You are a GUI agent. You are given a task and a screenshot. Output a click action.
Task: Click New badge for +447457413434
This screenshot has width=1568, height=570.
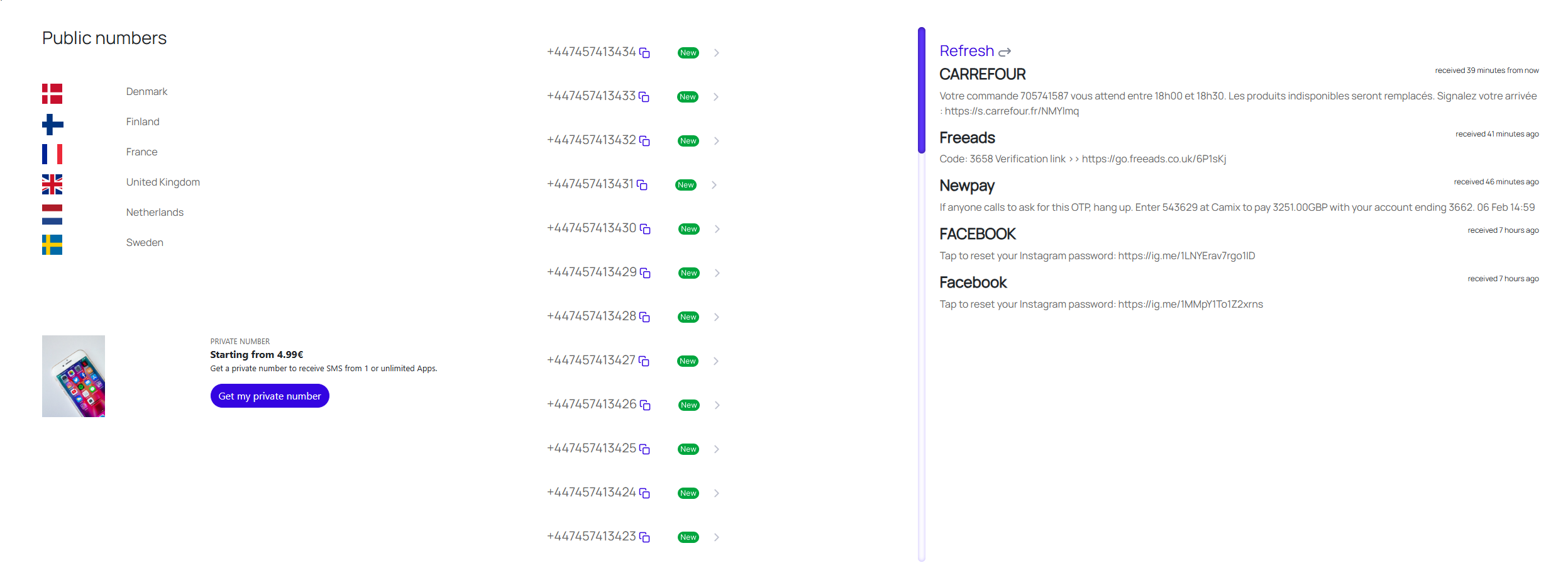[x=688, y=53]
